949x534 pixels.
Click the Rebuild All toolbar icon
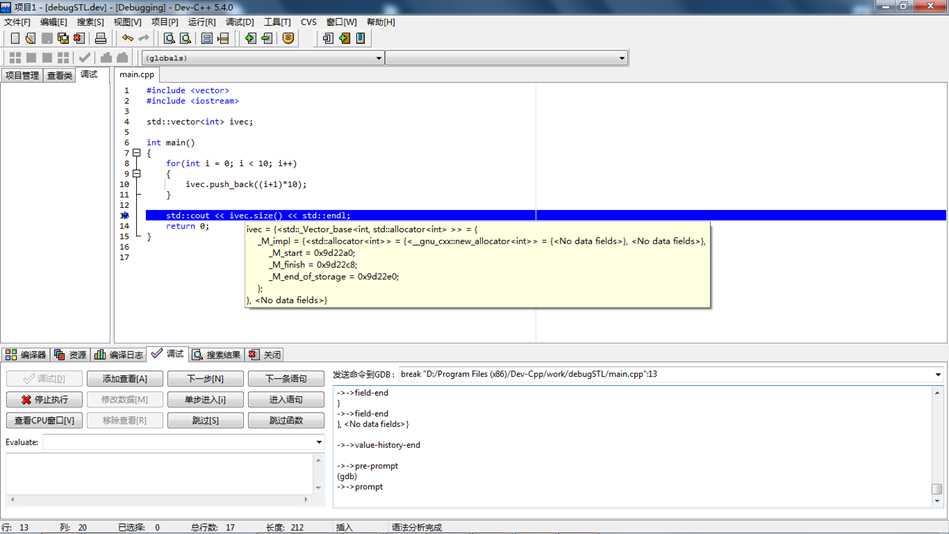(63, 58)
